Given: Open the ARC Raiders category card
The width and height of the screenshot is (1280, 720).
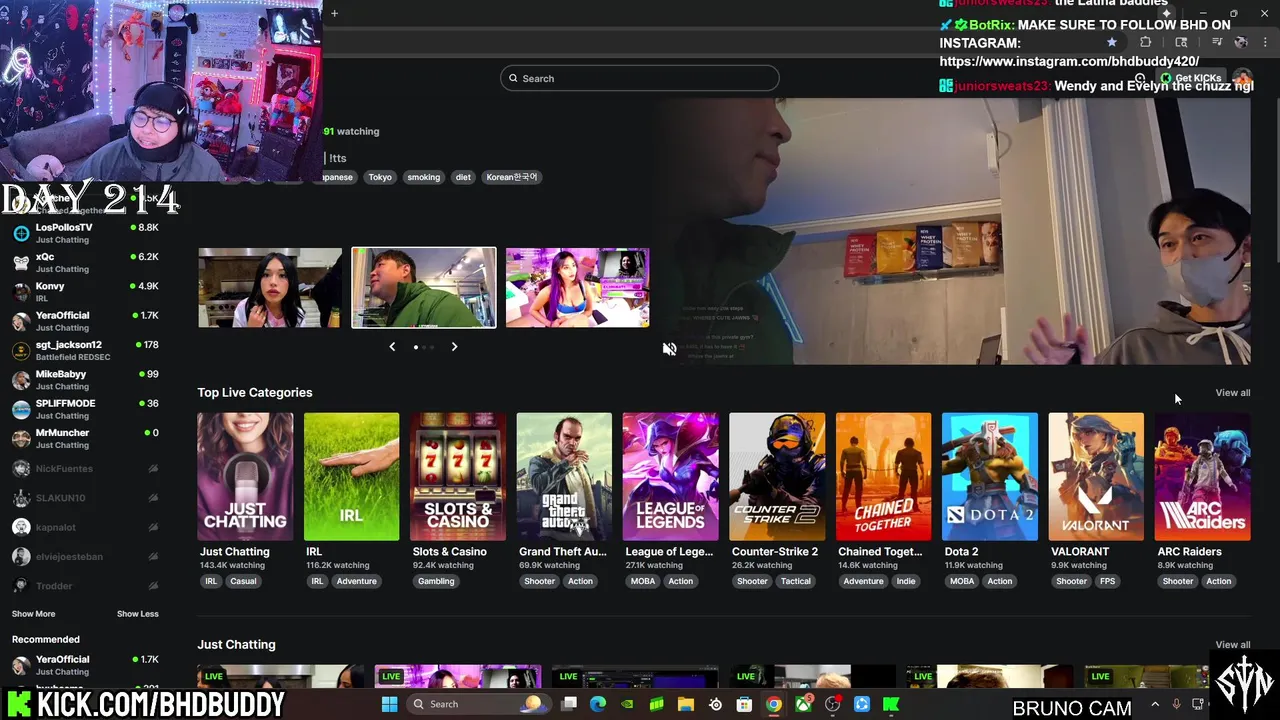Looking at the screenshot, I should (1202, 476).
